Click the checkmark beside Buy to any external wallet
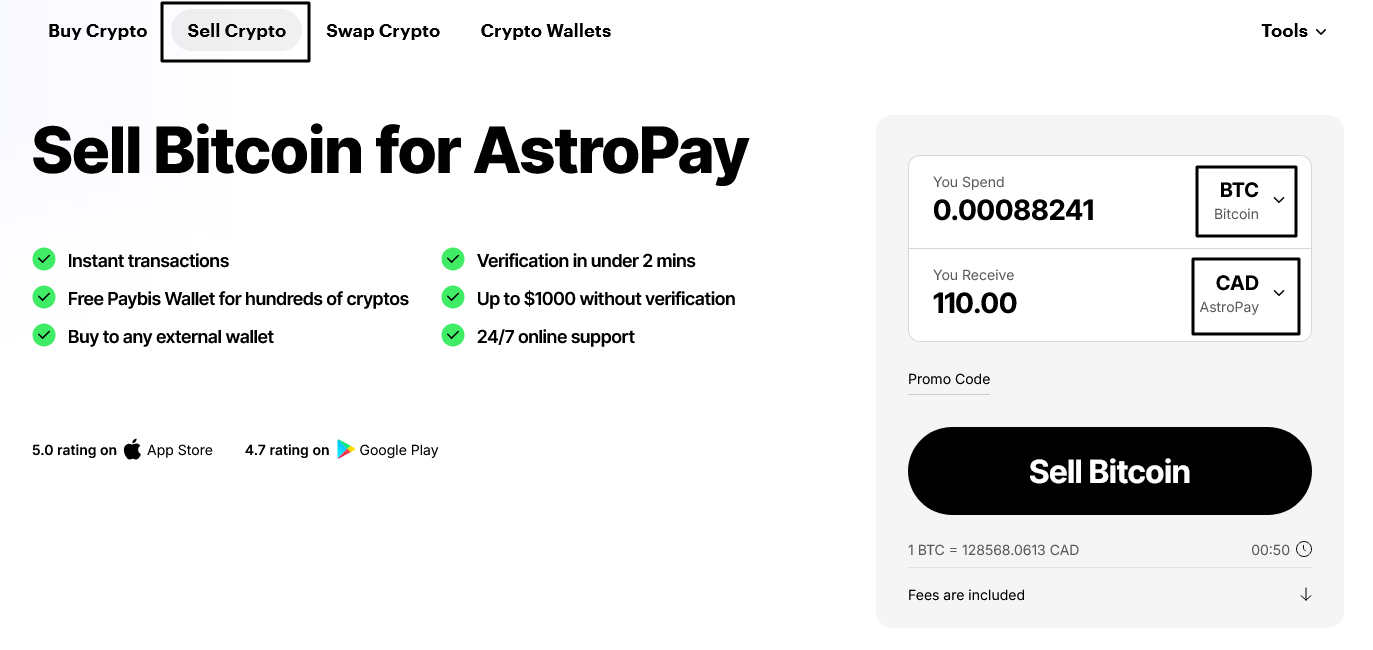The image size is (1373, 650). pyautogui.click(x=44, y=336)
